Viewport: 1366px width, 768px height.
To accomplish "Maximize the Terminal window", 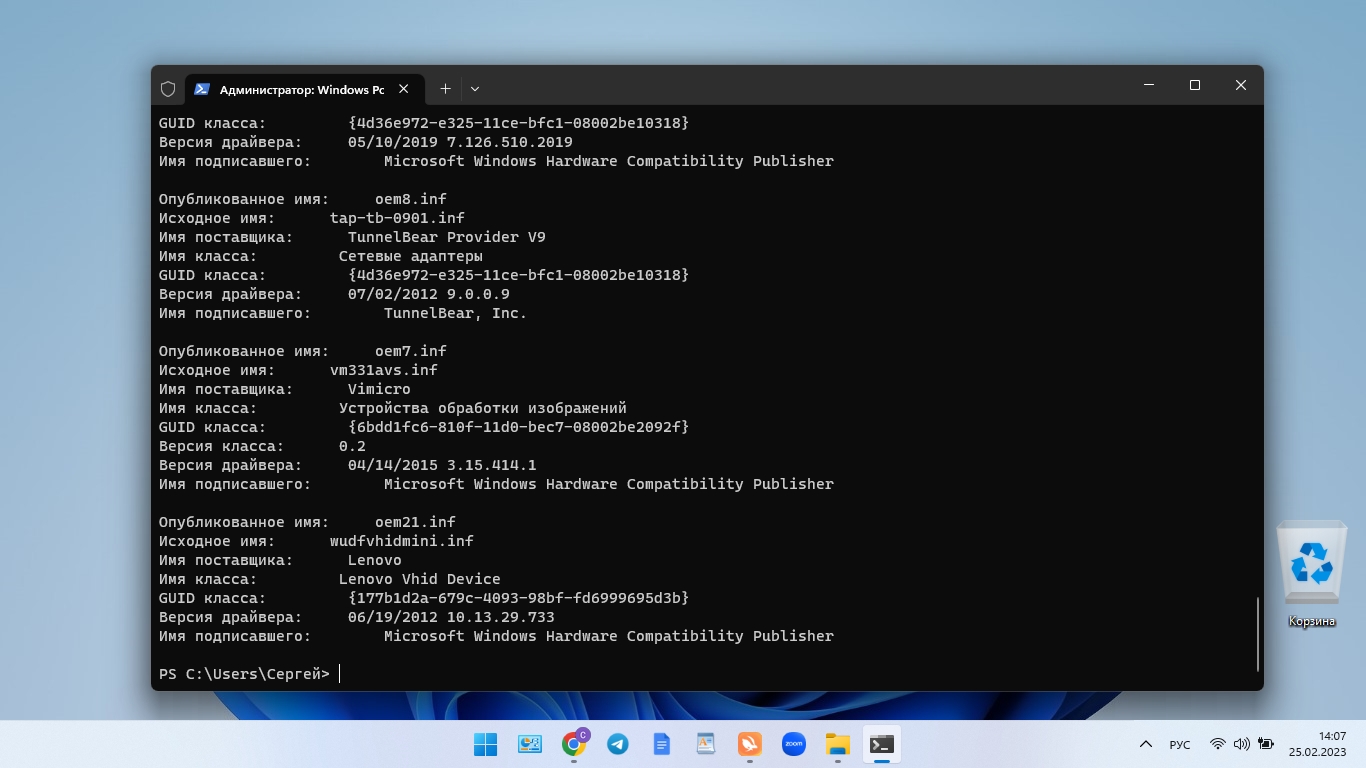I will coord(1195,85).
